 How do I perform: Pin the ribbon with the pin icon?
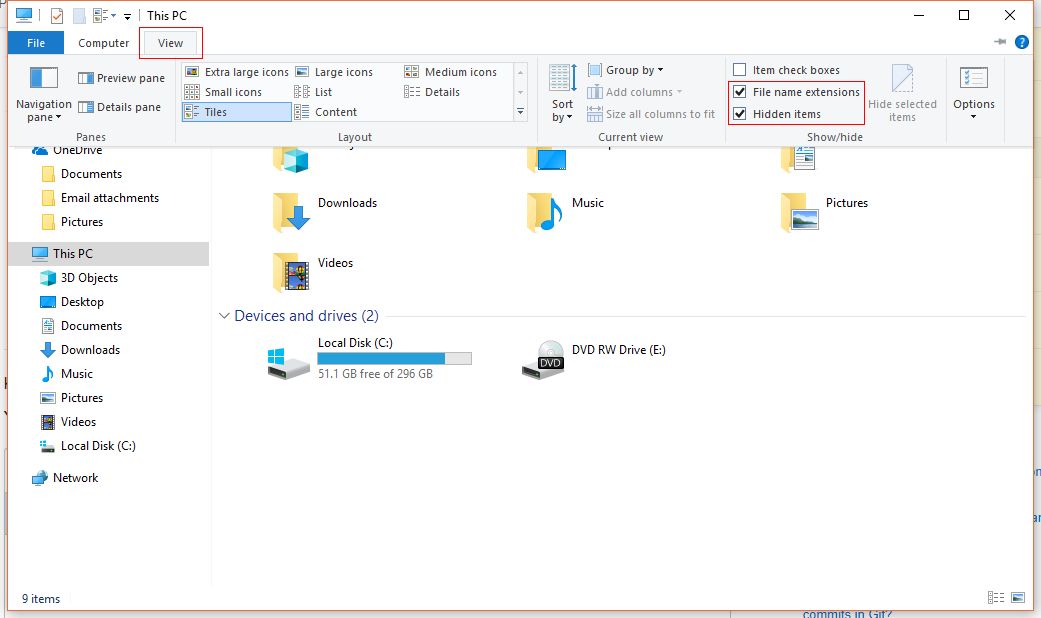click(x=1000, y=42)
